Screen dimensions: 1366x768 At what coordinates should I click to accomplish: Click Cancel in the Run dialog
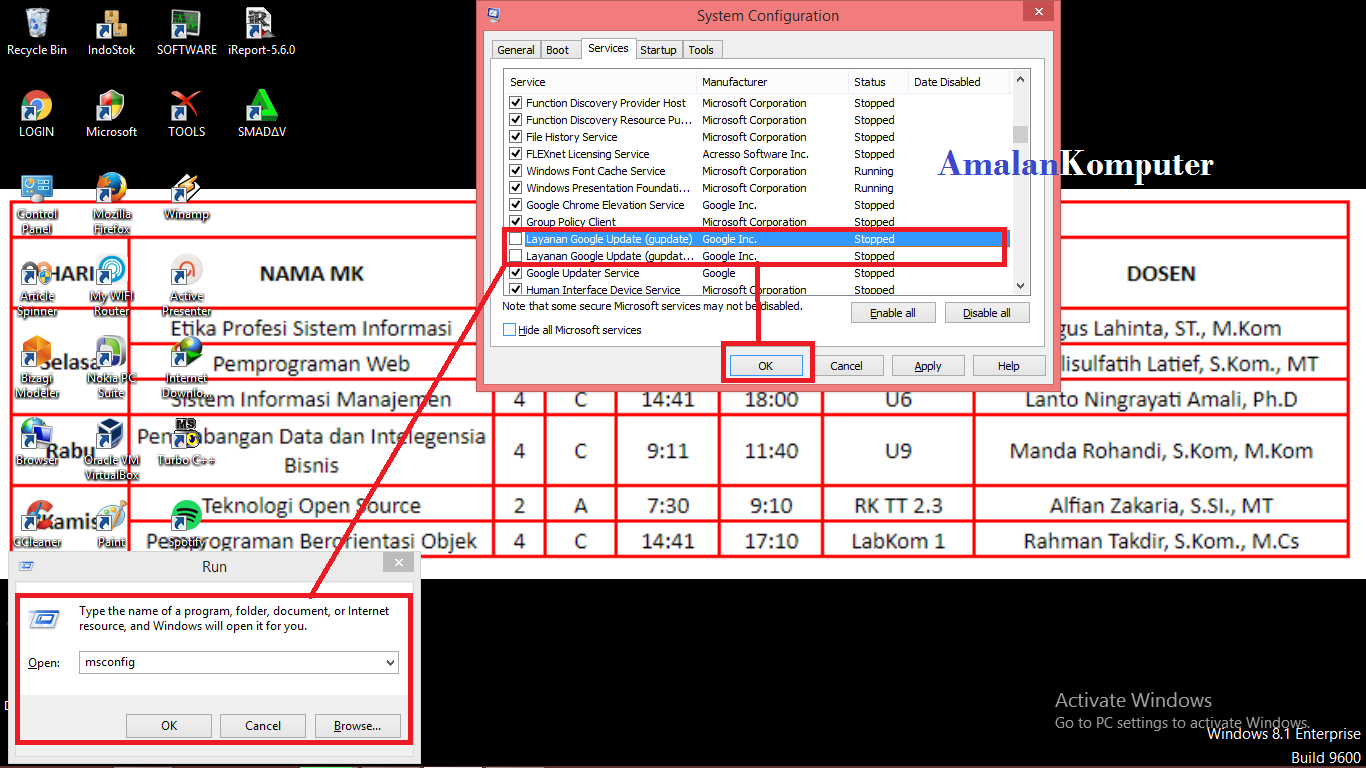(263, 726)
